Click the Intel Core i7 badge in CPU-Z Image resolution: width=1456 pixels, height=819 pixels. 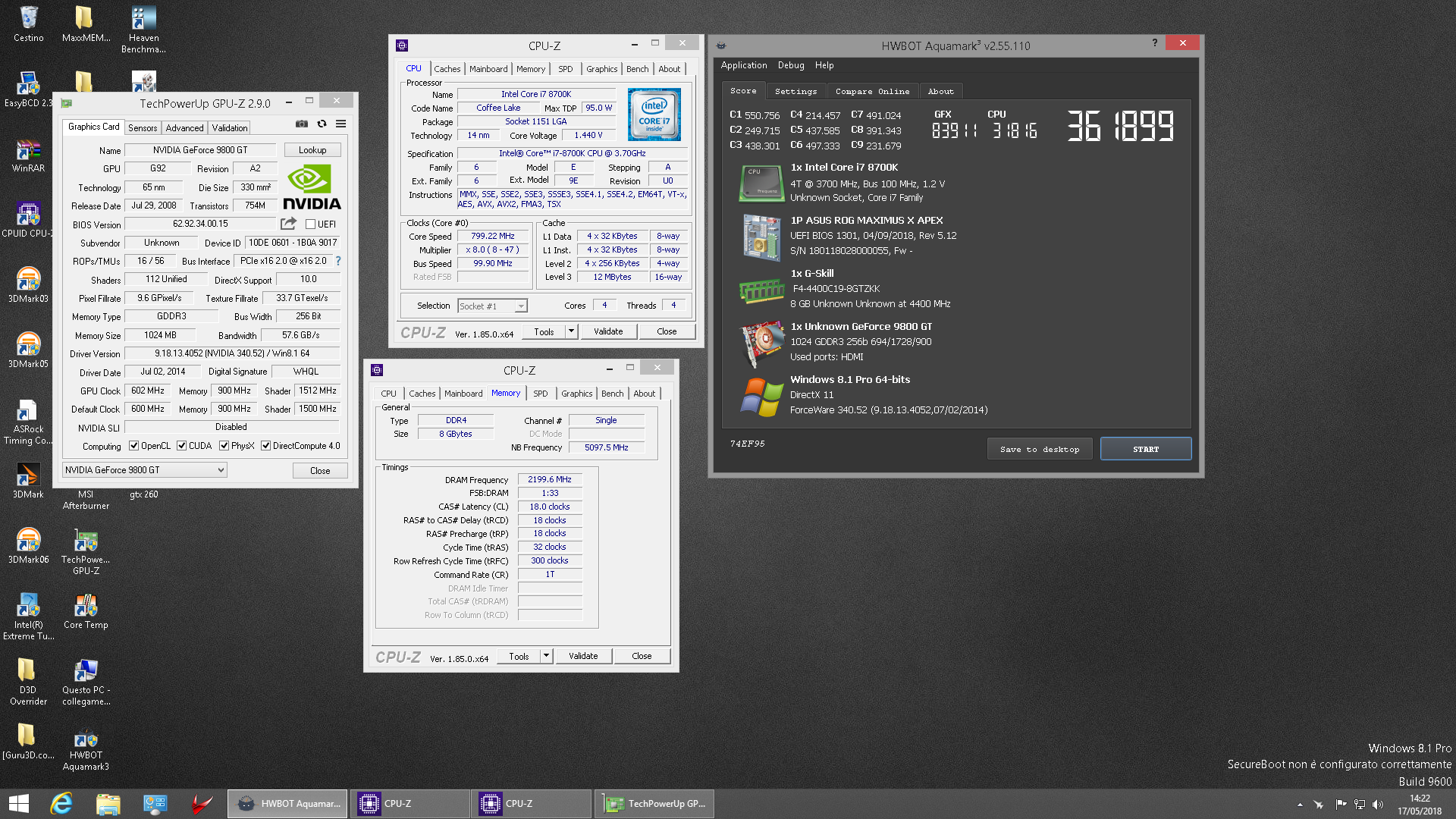click(654, 115)
